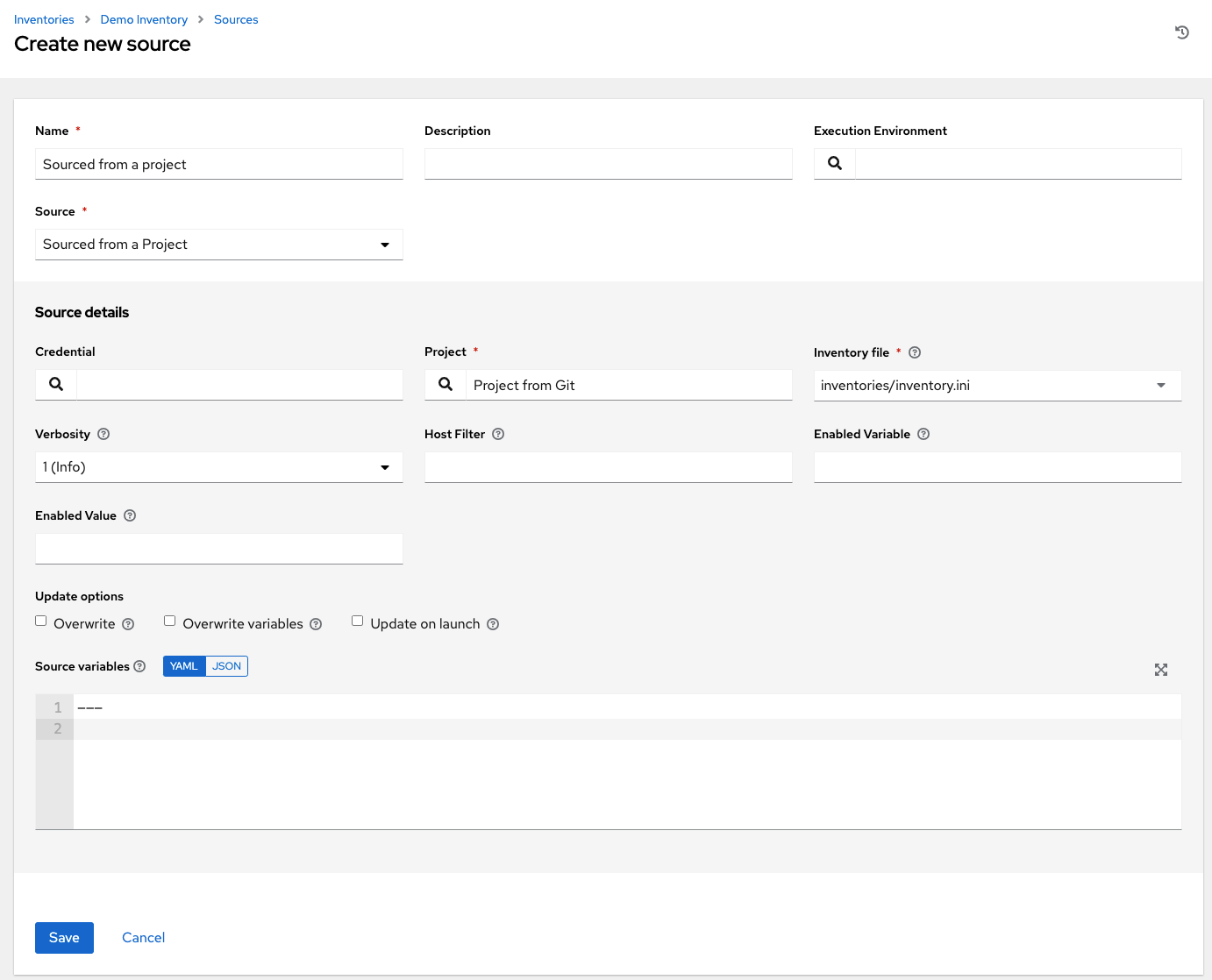Click the Execution Environment search icon
Screen dimensions: 1212x980
[x=835, y=164]
